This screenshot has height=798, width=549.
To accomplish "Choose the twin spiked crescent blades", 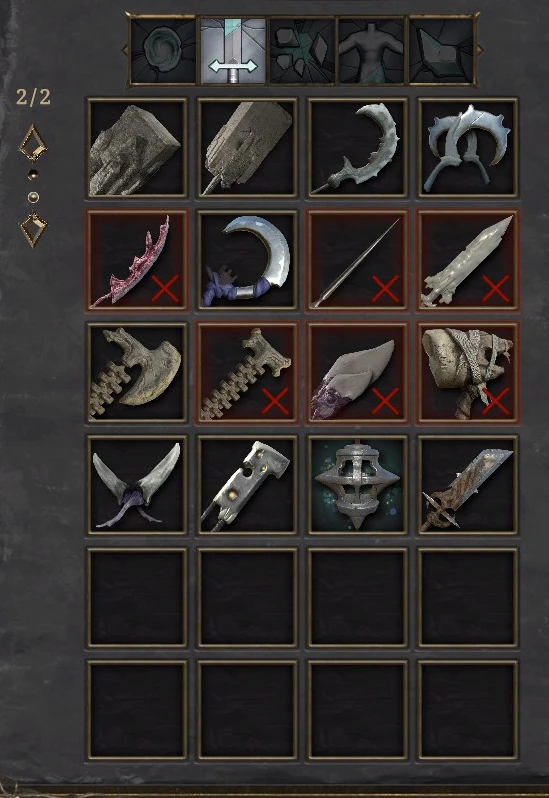I will 468,148.
